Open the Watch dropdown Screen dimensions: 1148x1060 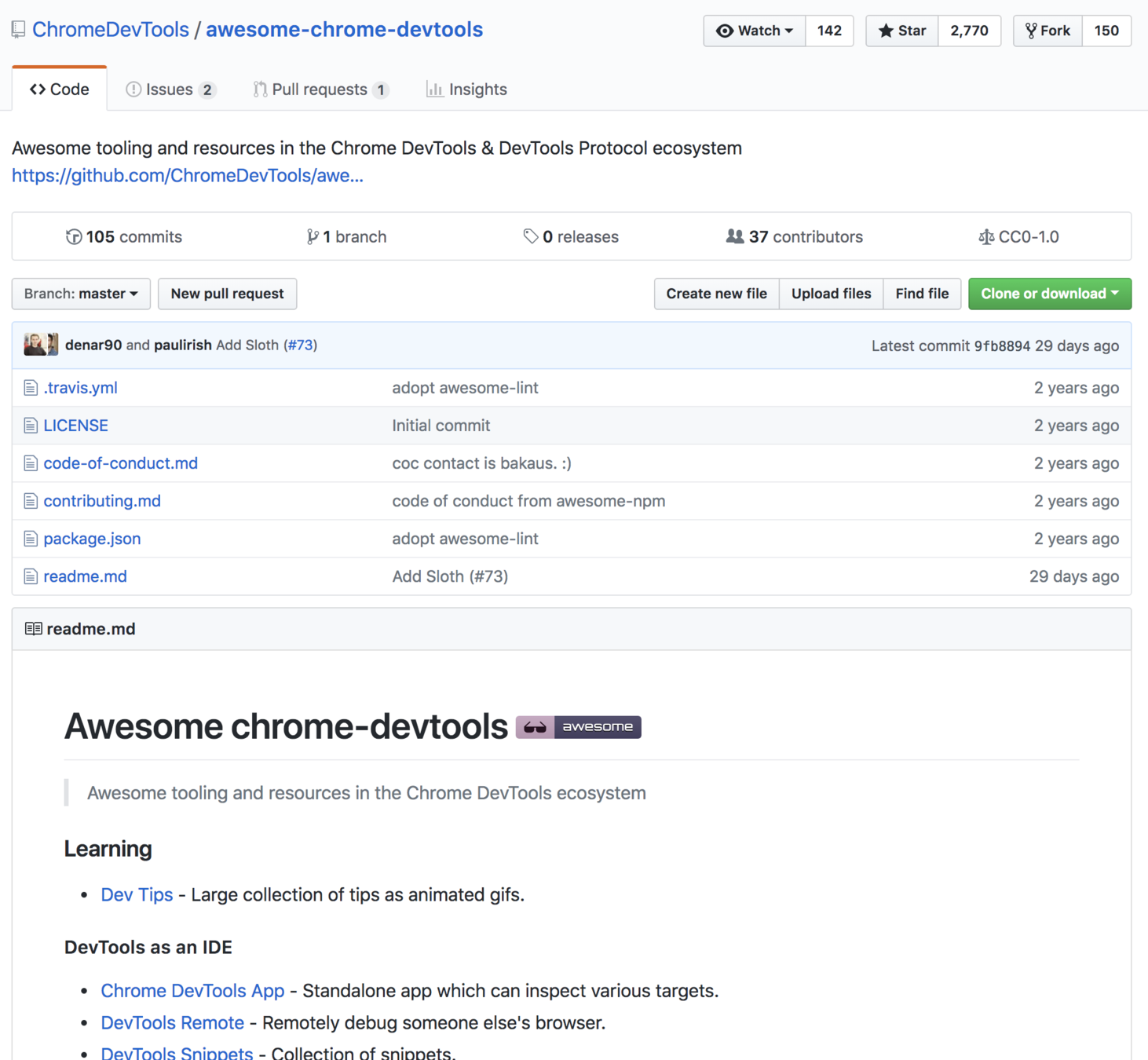coord(755,31)
